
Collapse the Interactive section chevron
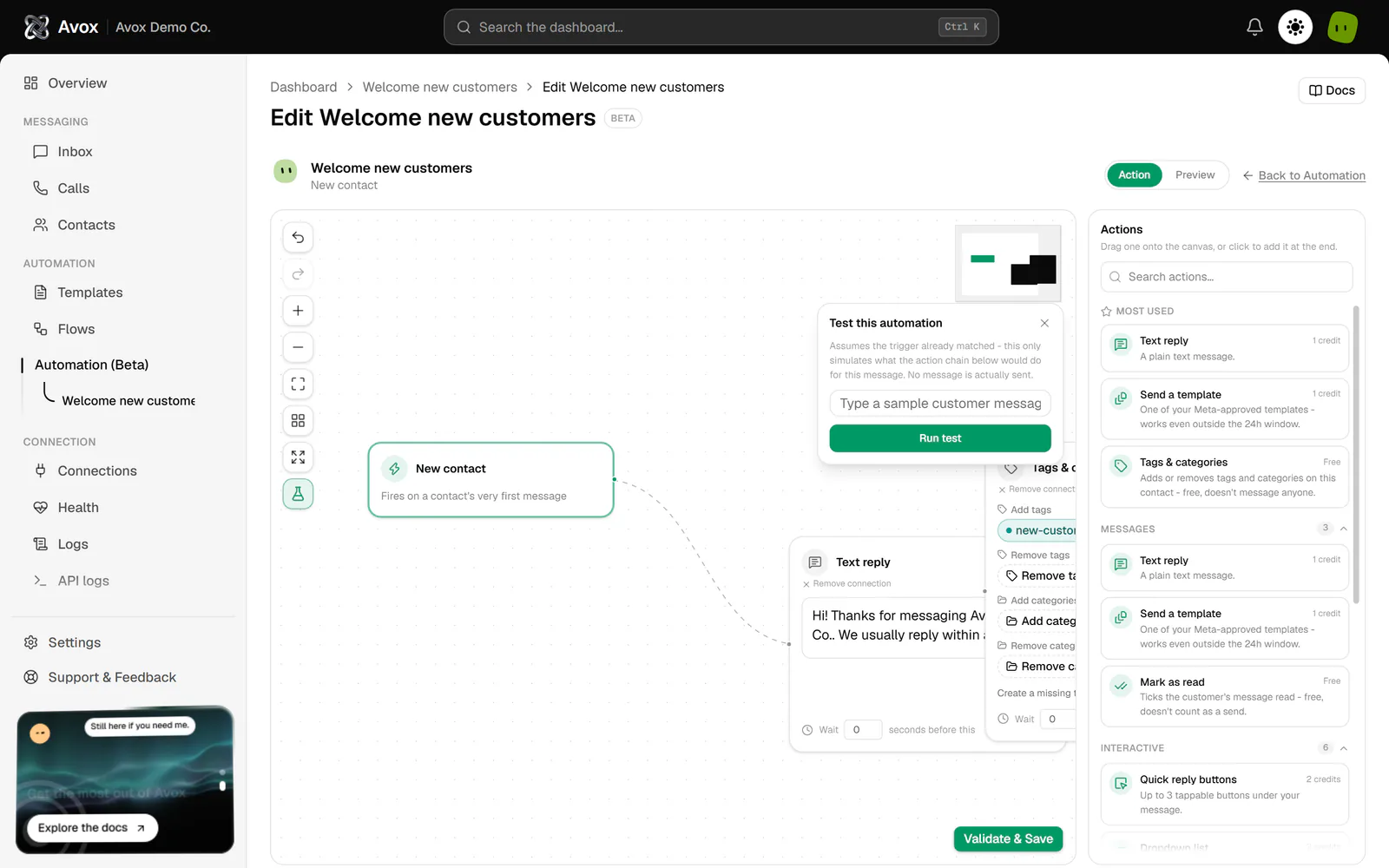click(1343, 748)
